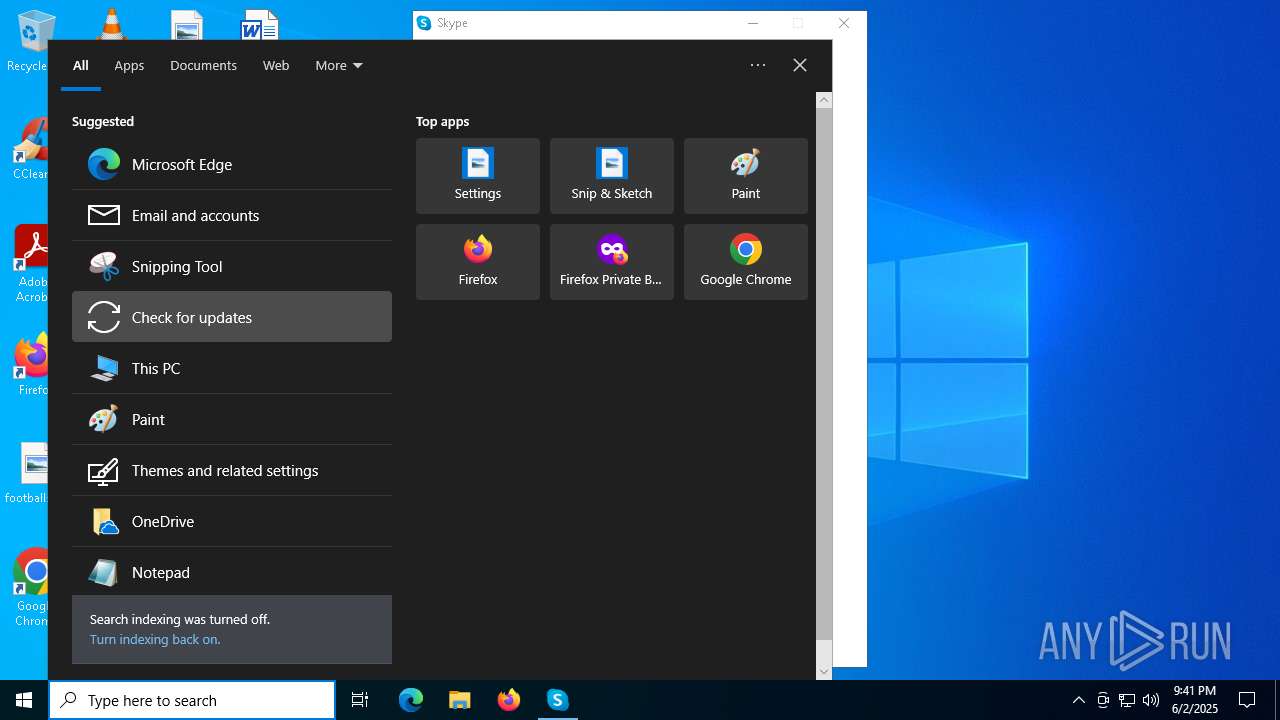The height and width of the screenshot is (720, 1280).
Task: Open Task View on taskbar
Action: tap(360, 700)
